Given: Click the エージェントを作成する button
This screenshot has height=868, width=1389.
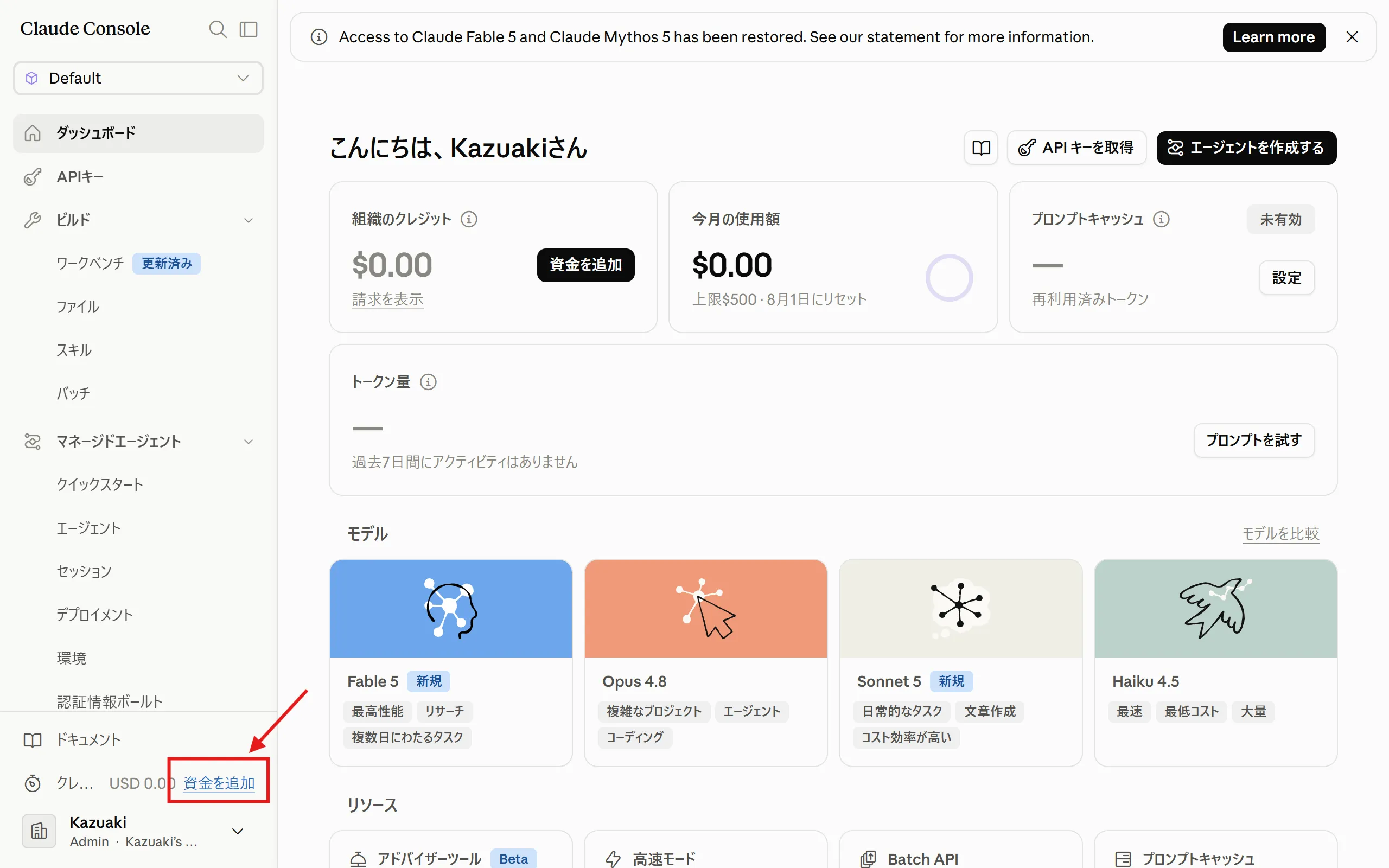Looking at the screenshot, I should 1246,148.
